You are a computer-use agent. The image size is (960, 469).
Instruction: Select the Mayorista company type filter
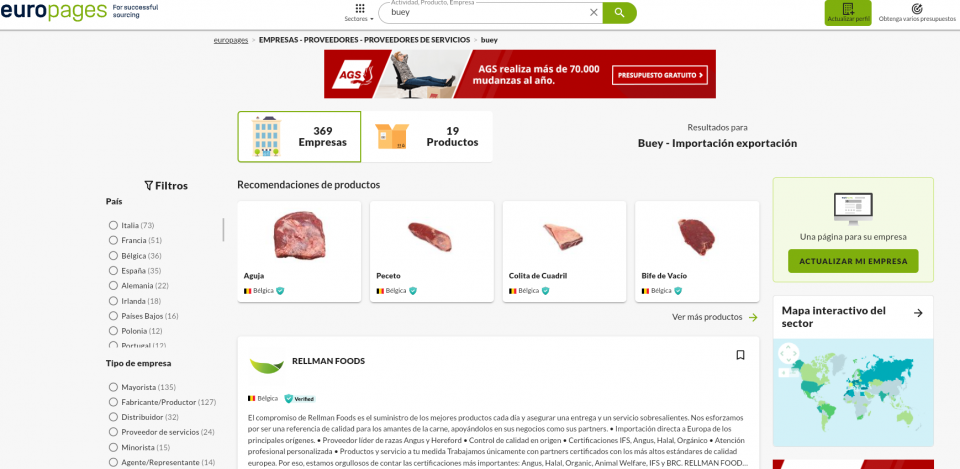pos(113,387)
